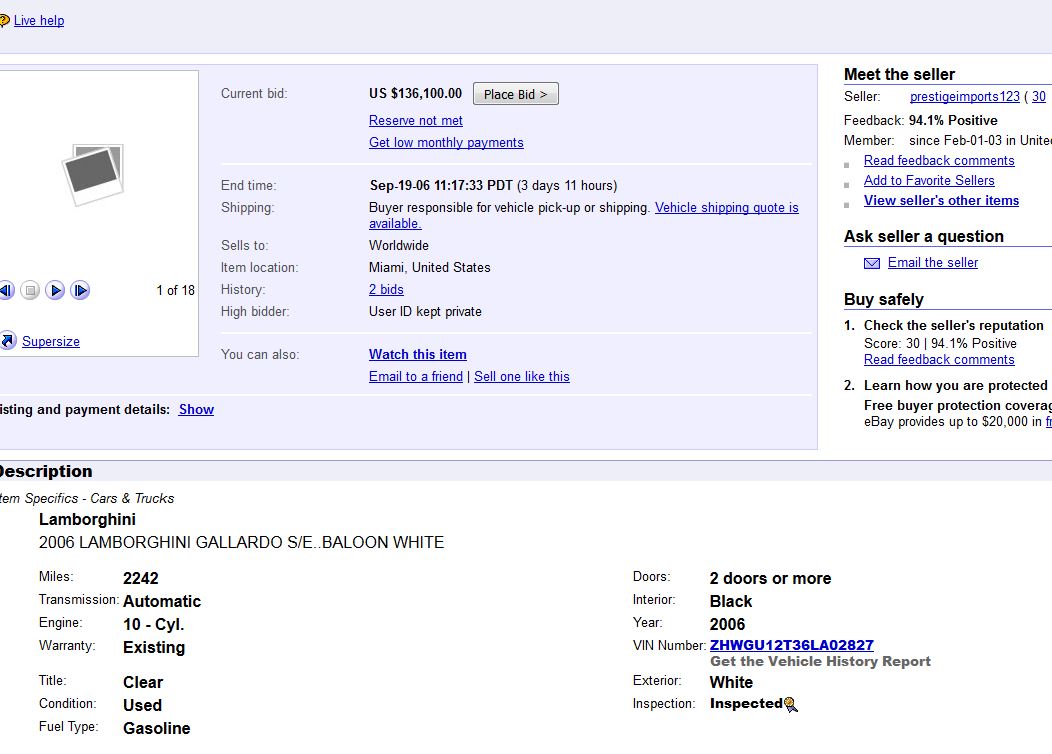The image size is (1052, 754).
Task: Open the Reserve not met link
Action: pos(415,120)
